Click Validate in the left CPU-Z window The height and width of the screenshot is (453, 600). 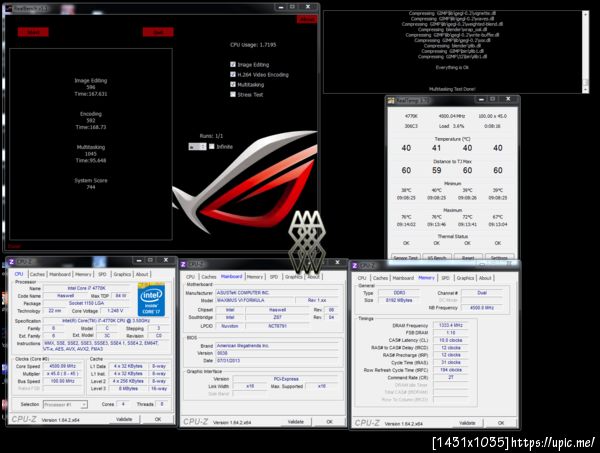[124, 419]
